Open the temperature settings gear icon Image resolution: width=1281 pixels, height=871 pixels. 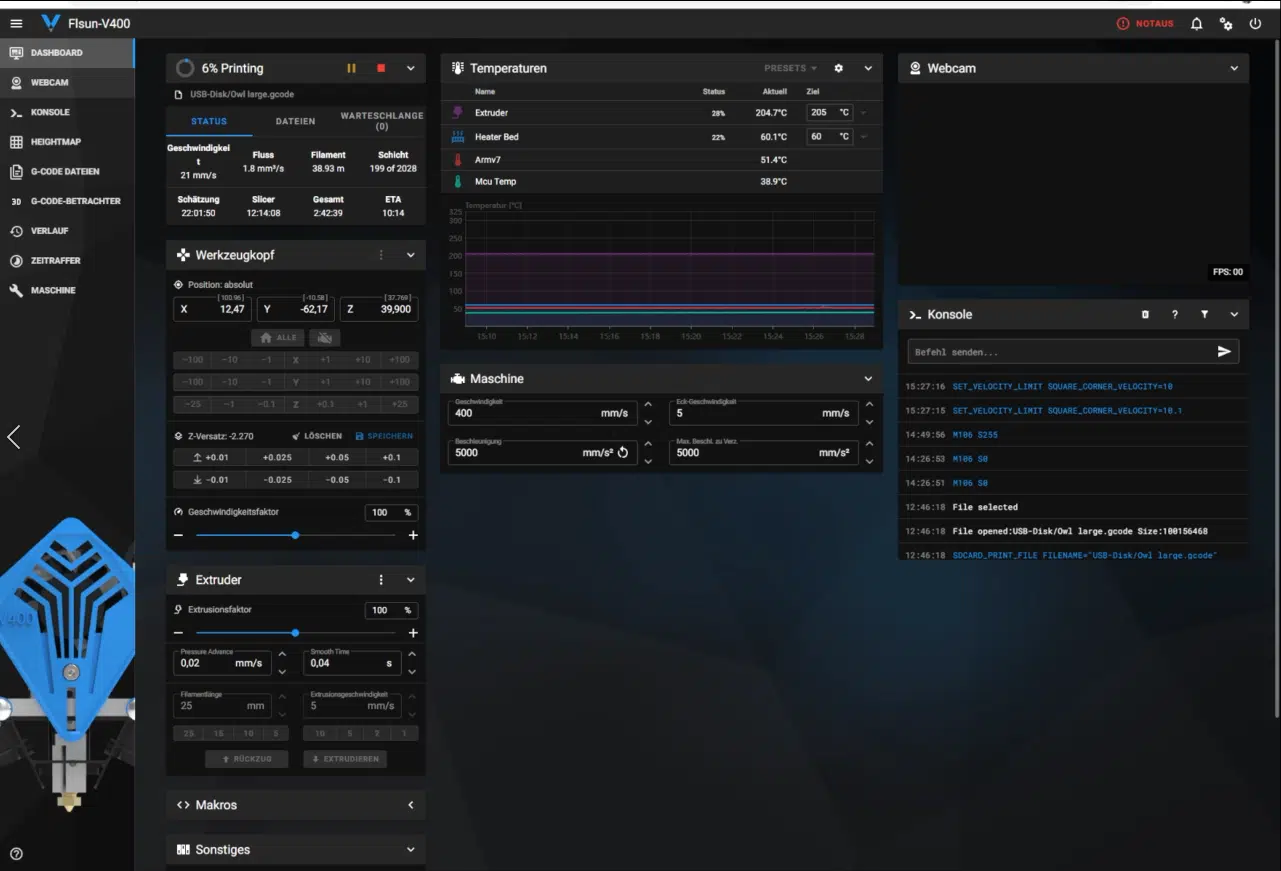point(838,68)
